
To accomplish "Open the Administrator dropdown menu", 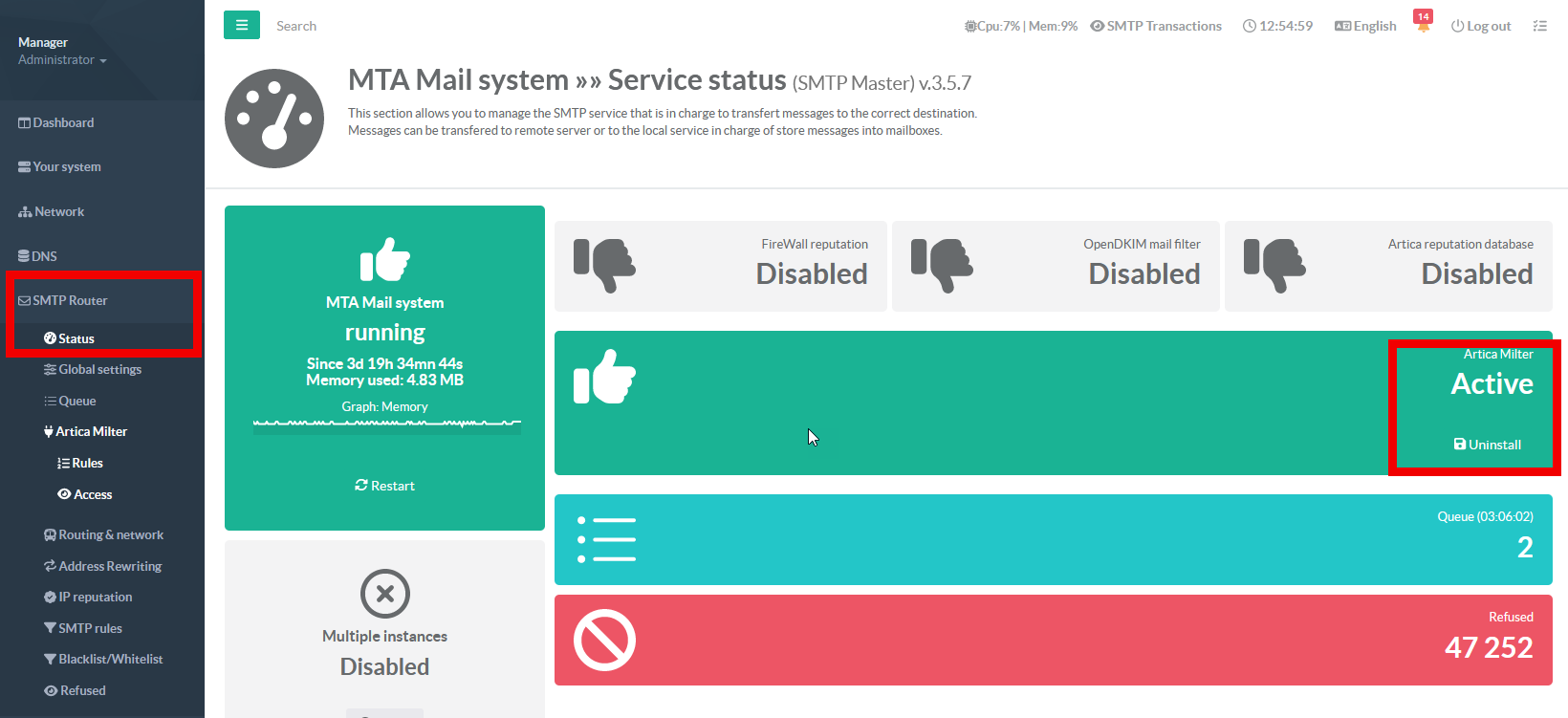I will 62,60.
